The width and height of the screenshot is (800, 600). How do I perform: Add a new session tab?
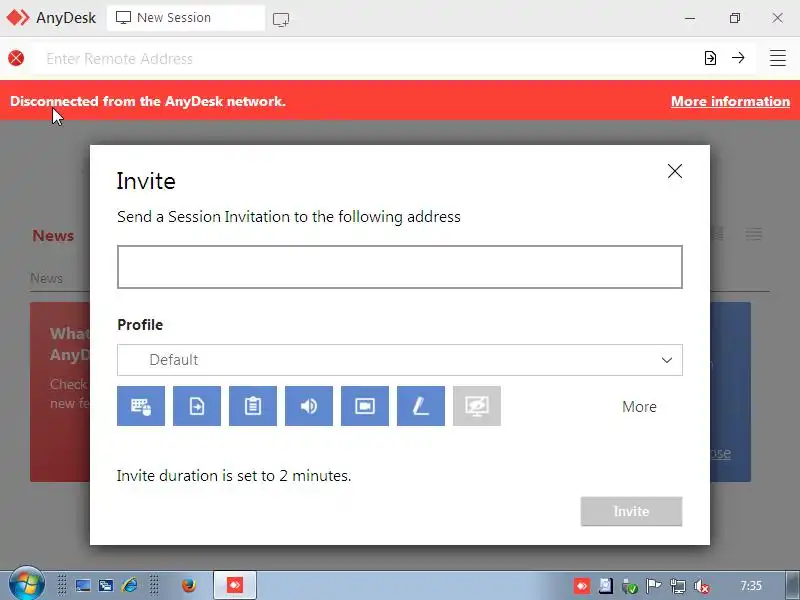click(x=281, y=19)
